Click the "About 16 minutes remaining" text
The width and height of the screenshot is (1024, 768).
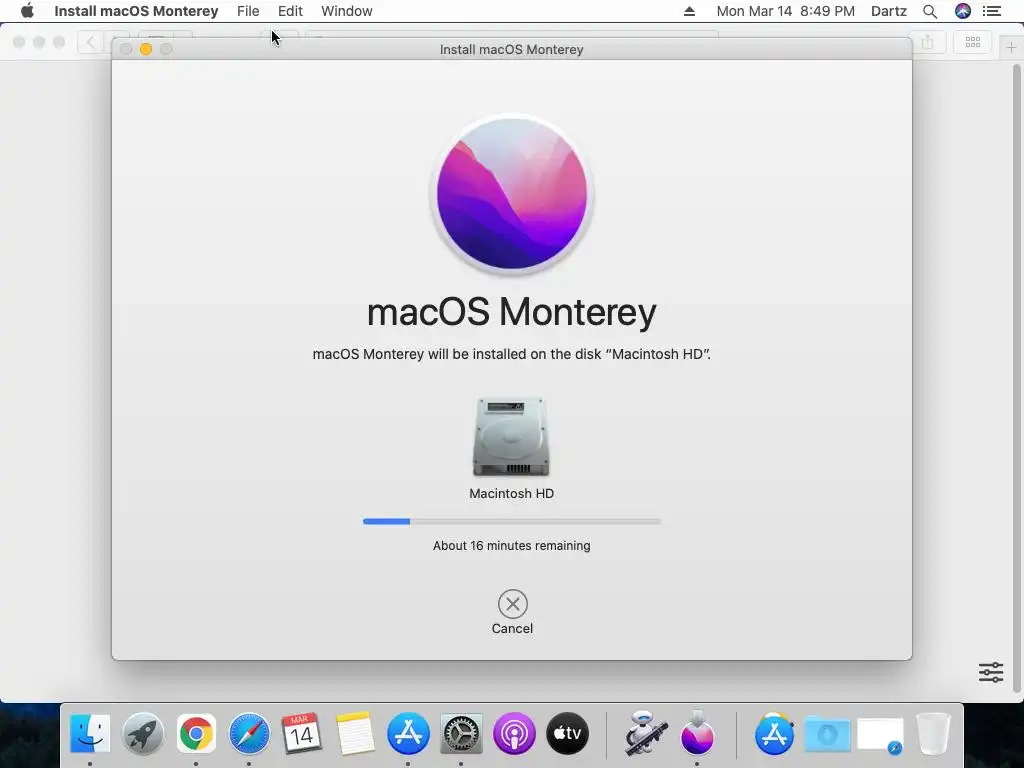pyautogui.click(x=511, y=545)
